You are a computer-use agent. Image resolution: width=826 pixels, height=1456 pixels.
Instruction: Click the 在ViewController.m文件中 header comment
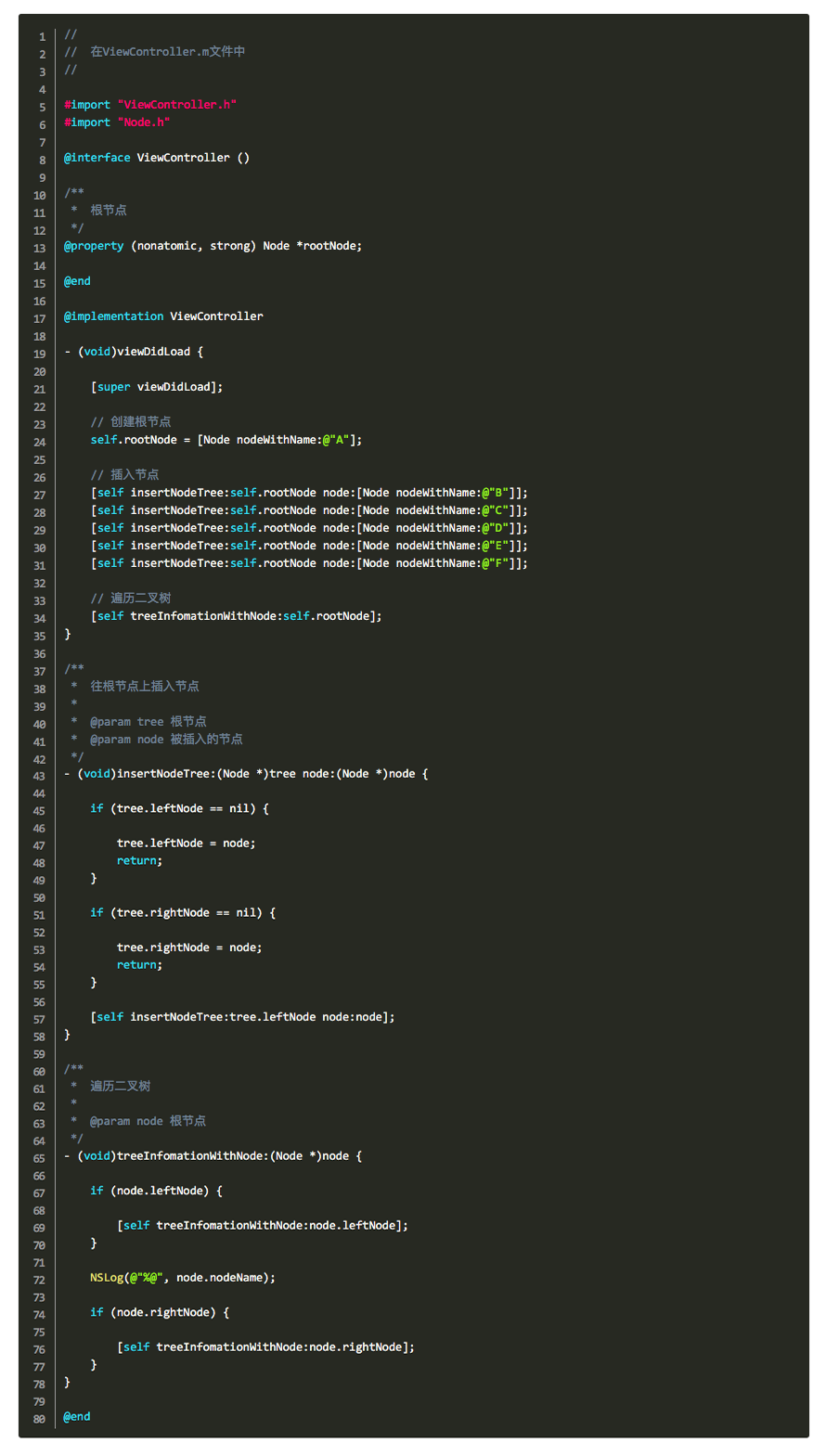pos(167,52)
